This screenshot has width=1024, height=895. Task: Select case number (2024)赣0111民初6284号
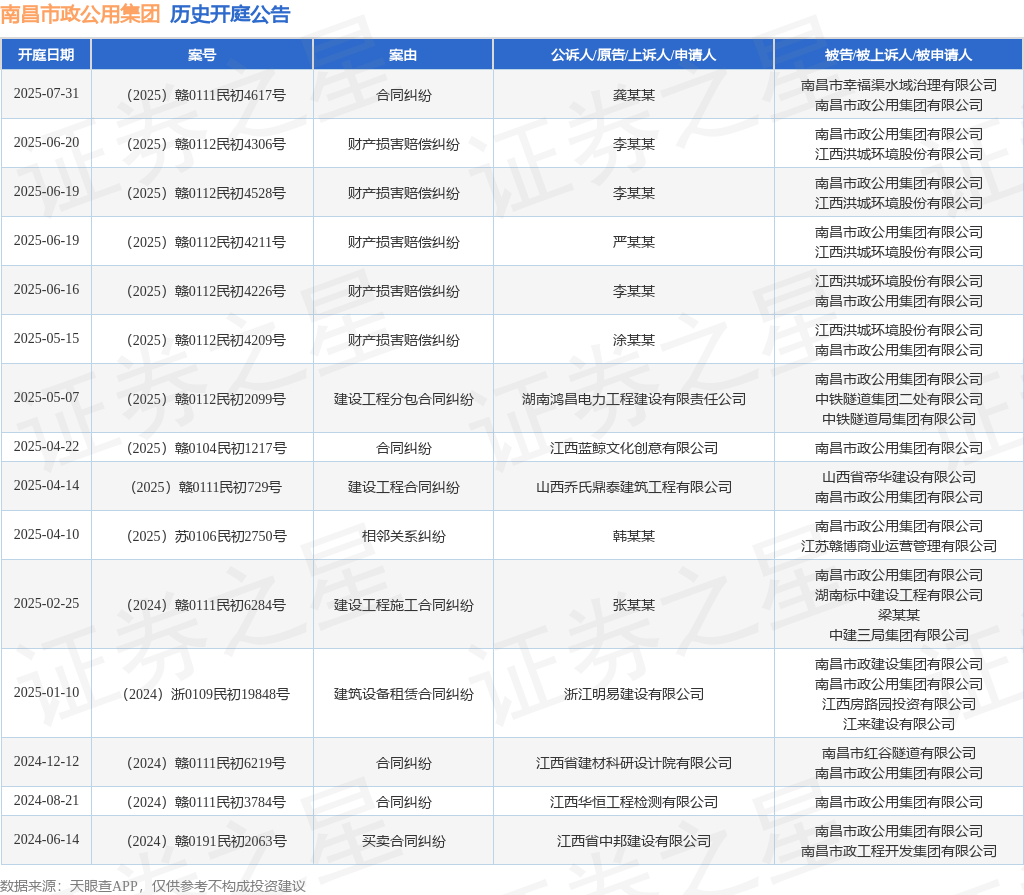pos(206,606)
